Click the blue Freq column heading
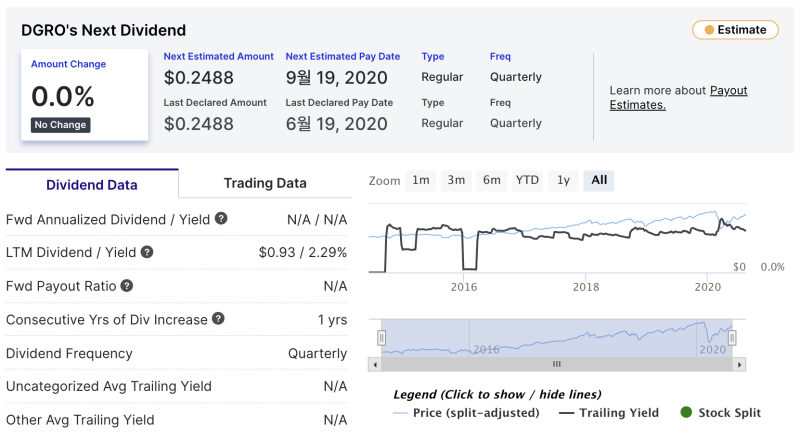Screen dimensions: 800x439 (x=500, y=56)
